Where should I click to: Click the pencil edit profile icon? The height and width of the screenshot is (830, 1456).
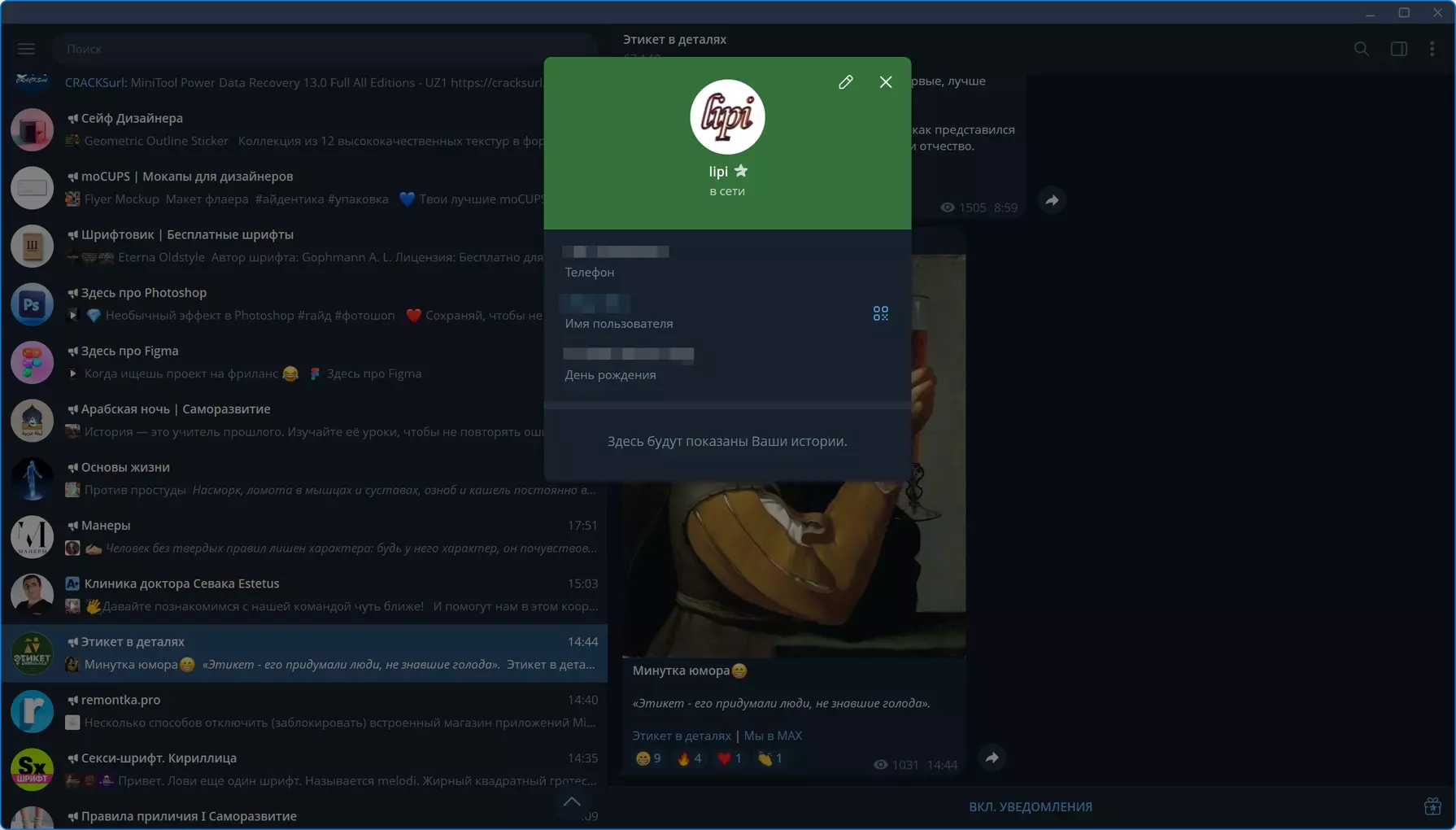(x=846, y=82)
